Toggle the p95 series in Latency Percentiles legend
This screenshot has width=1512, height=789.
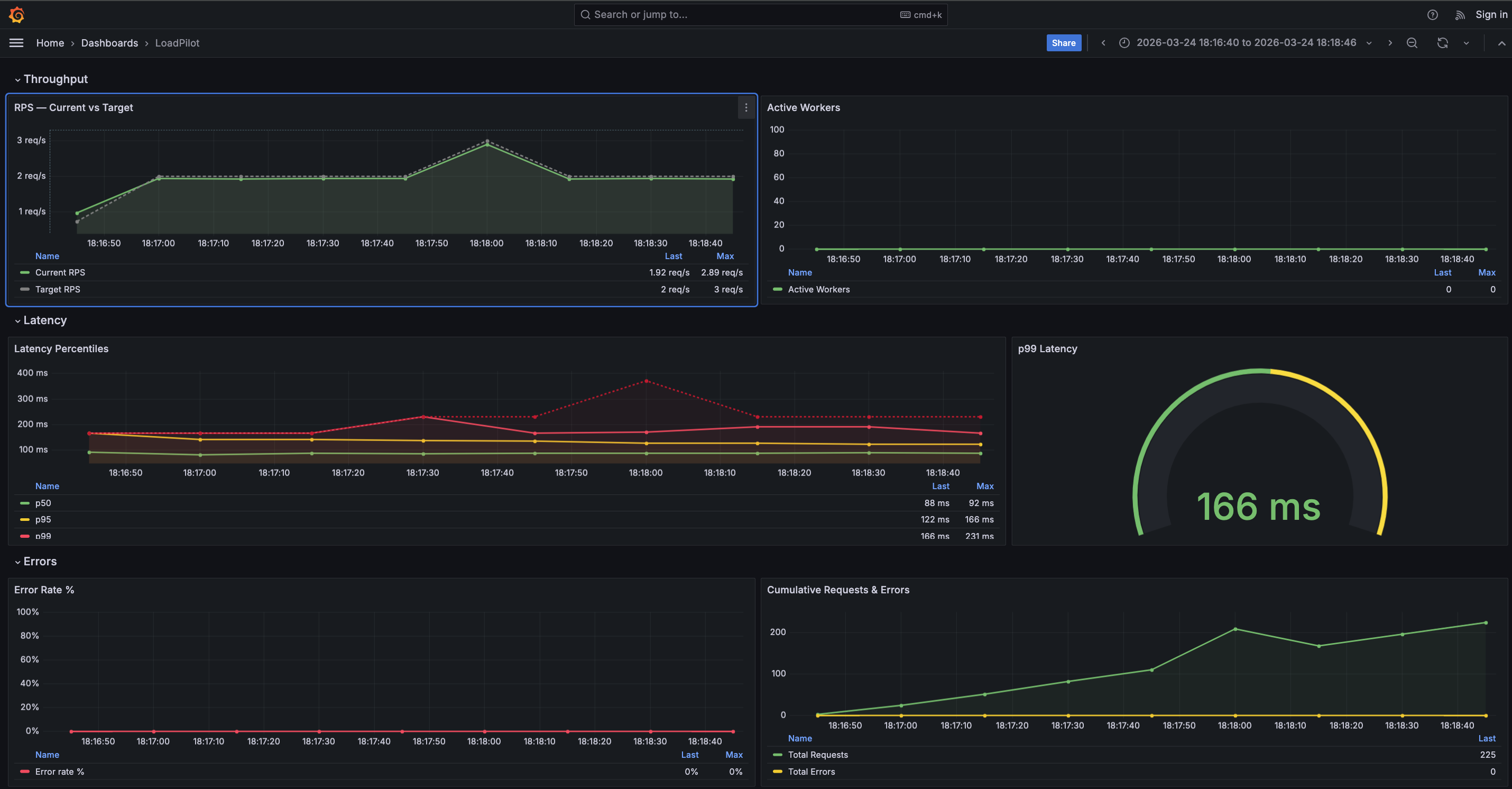pos(43,519)
